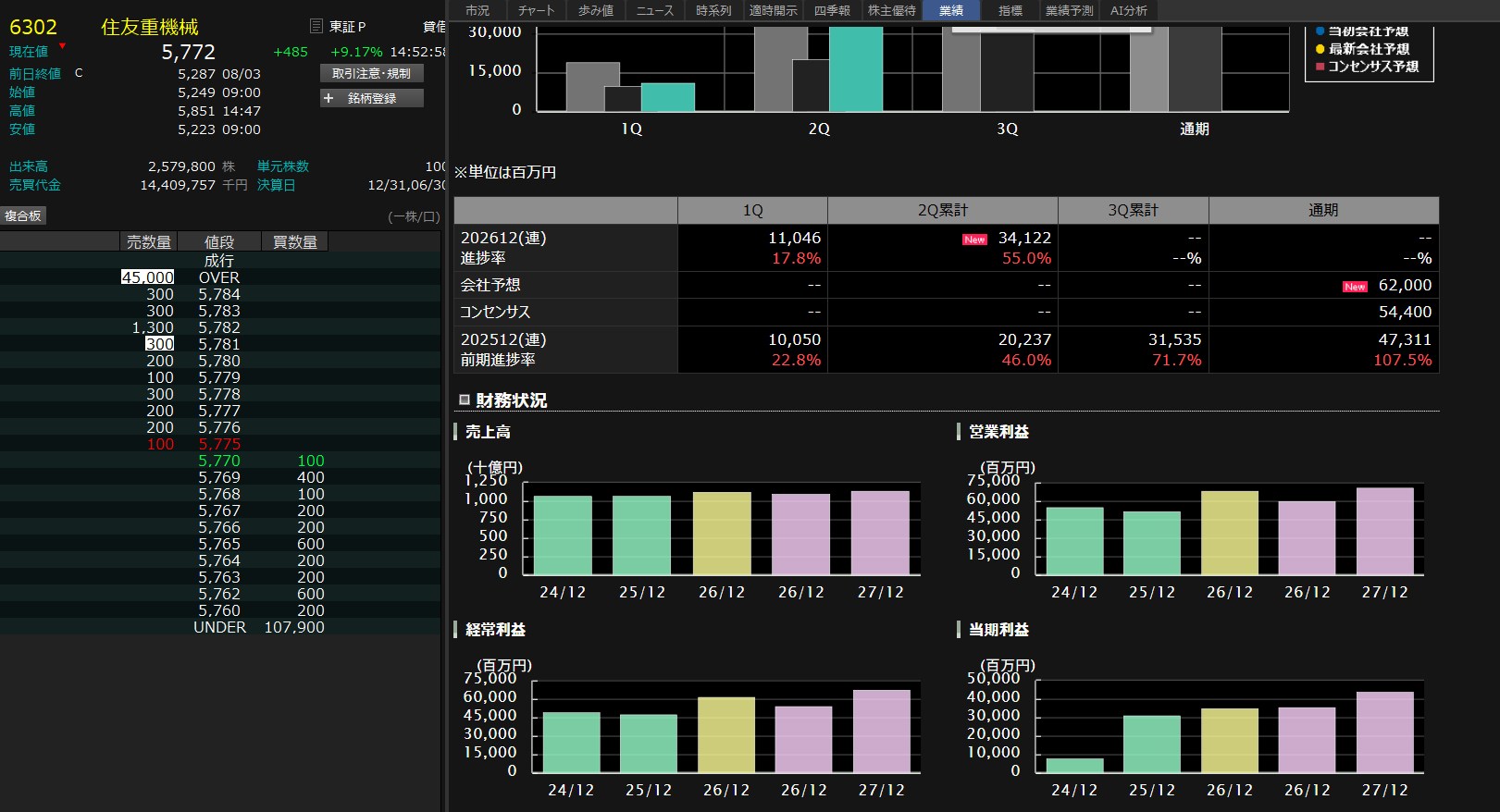This screenshot has height=812, width=1500.
Task: Click the 取引注意・規制 button
Action: coord(372,73)
